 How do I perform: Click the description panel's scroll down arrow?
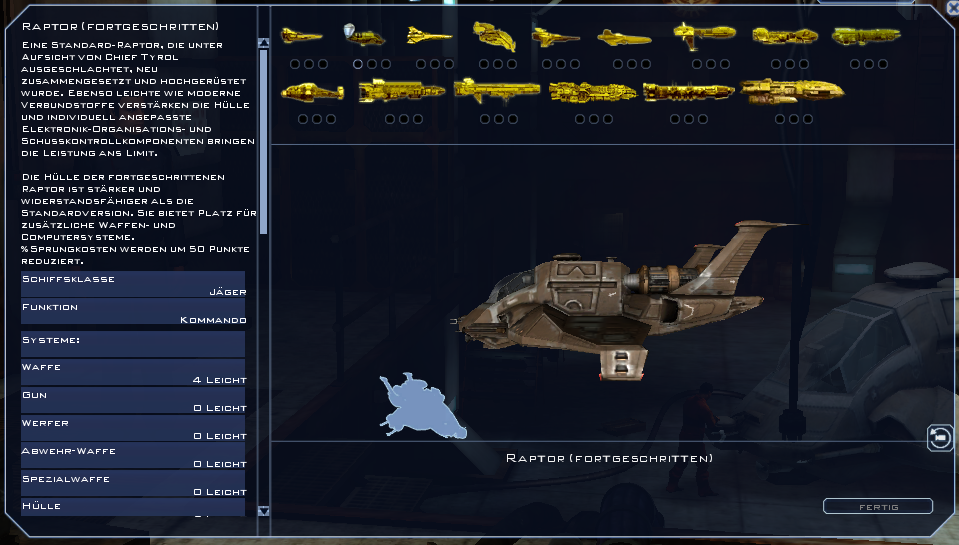(264, 511)
